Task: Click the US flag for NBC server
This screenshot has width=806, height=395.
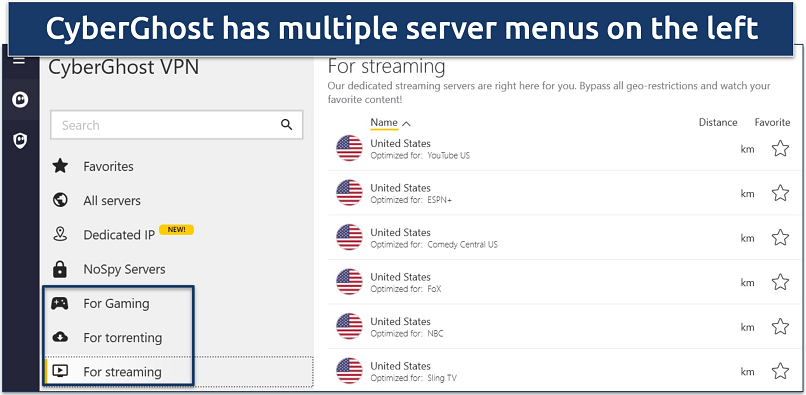Action: click(x=350, y=326)
